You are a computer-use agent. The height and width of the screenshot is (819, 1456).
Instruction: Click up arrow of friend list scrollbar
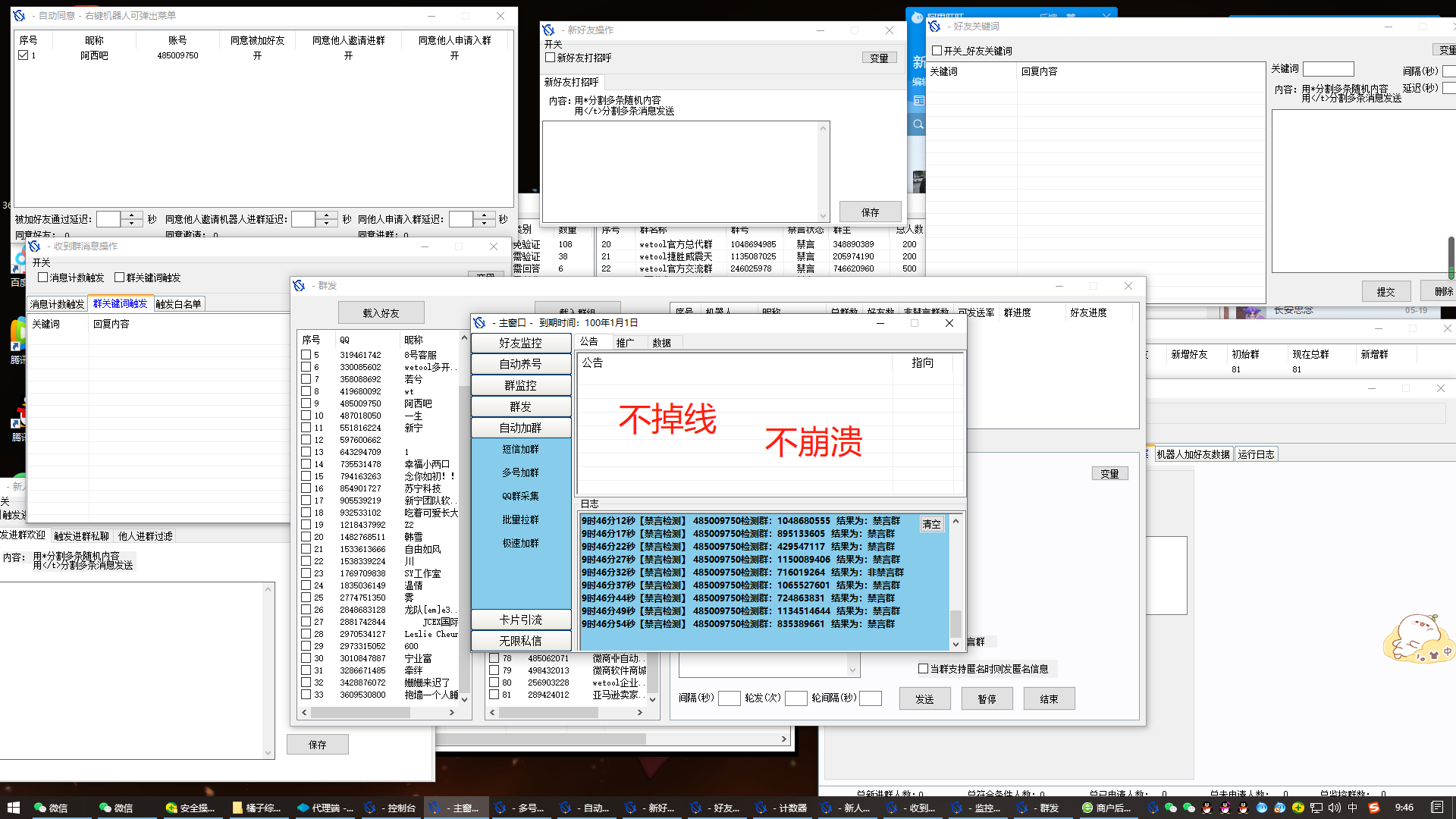[464, 338]
